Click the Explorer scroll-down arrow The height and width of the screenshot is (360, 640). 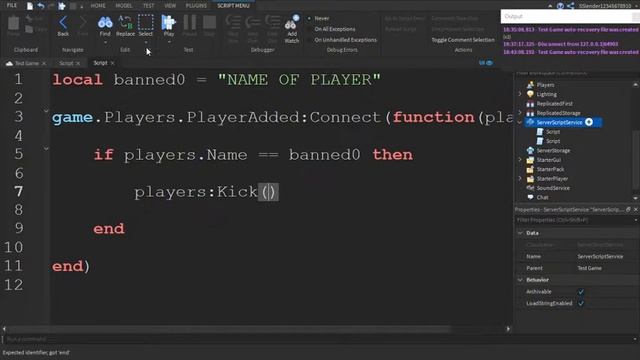[636, 198]
